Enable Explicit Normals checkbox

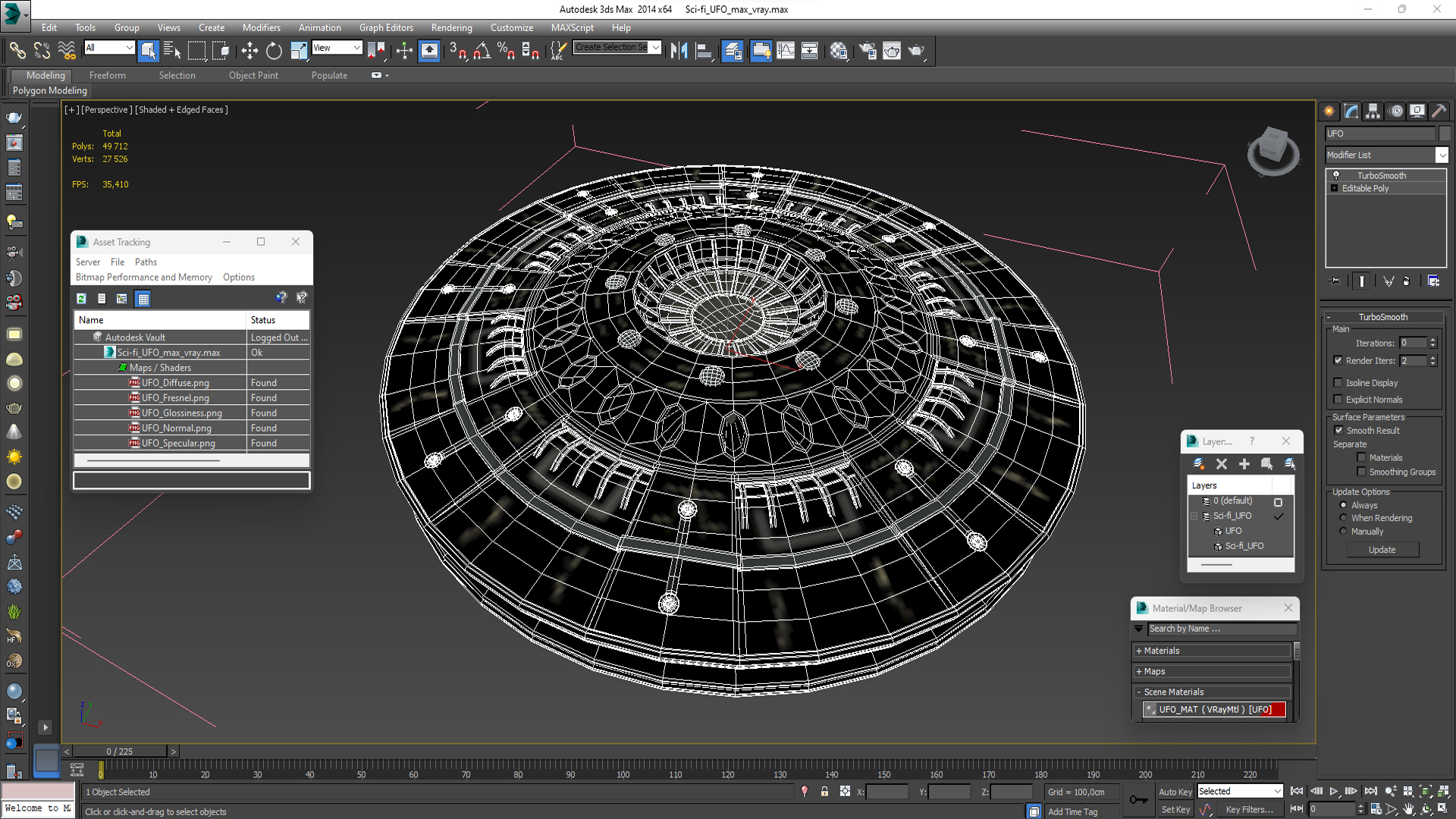click(1338, 399)
